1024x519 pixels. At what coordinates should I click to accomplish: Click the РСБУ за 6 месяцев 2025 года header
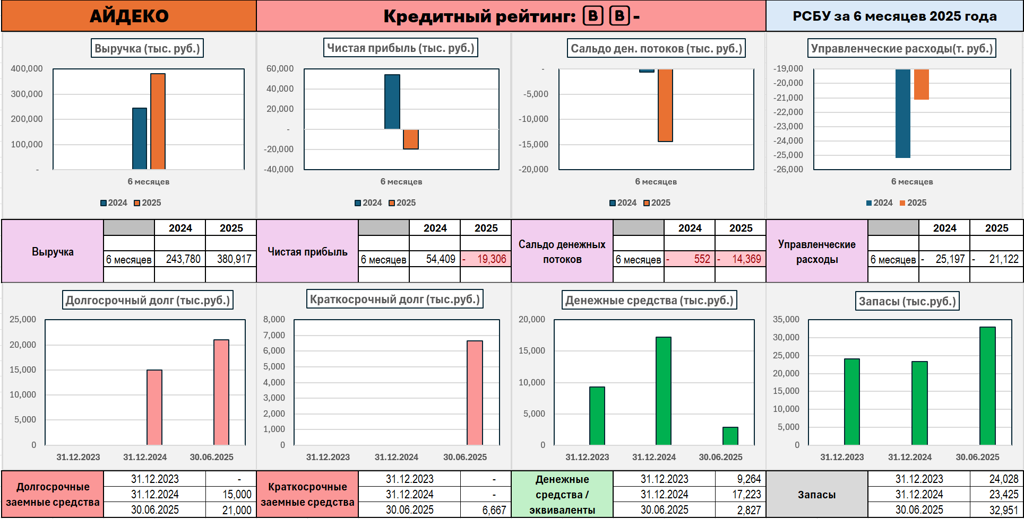[894, 16]
